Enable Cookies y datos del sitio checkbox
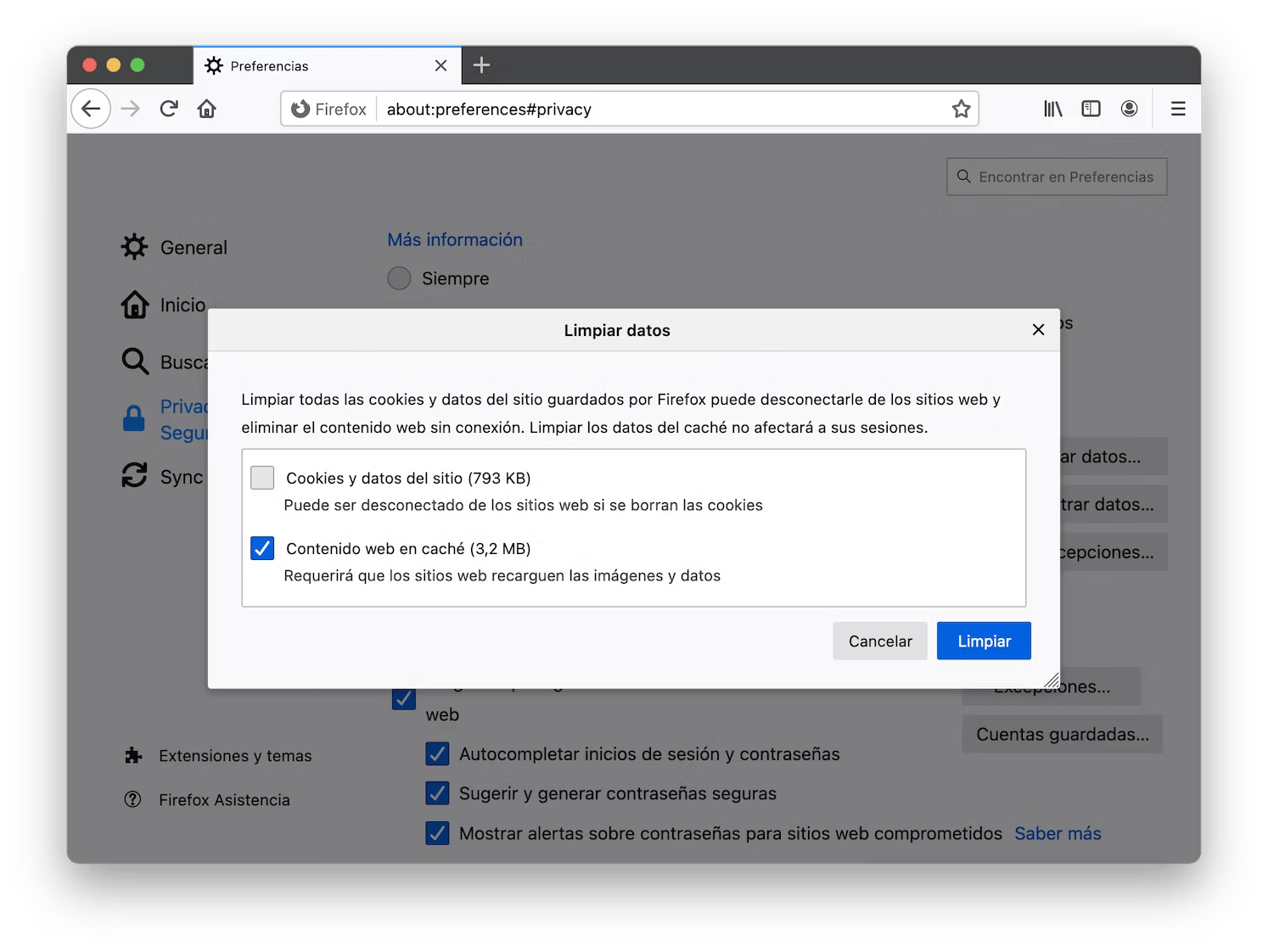The image size is (1268, 952). (x=262, y=478)
